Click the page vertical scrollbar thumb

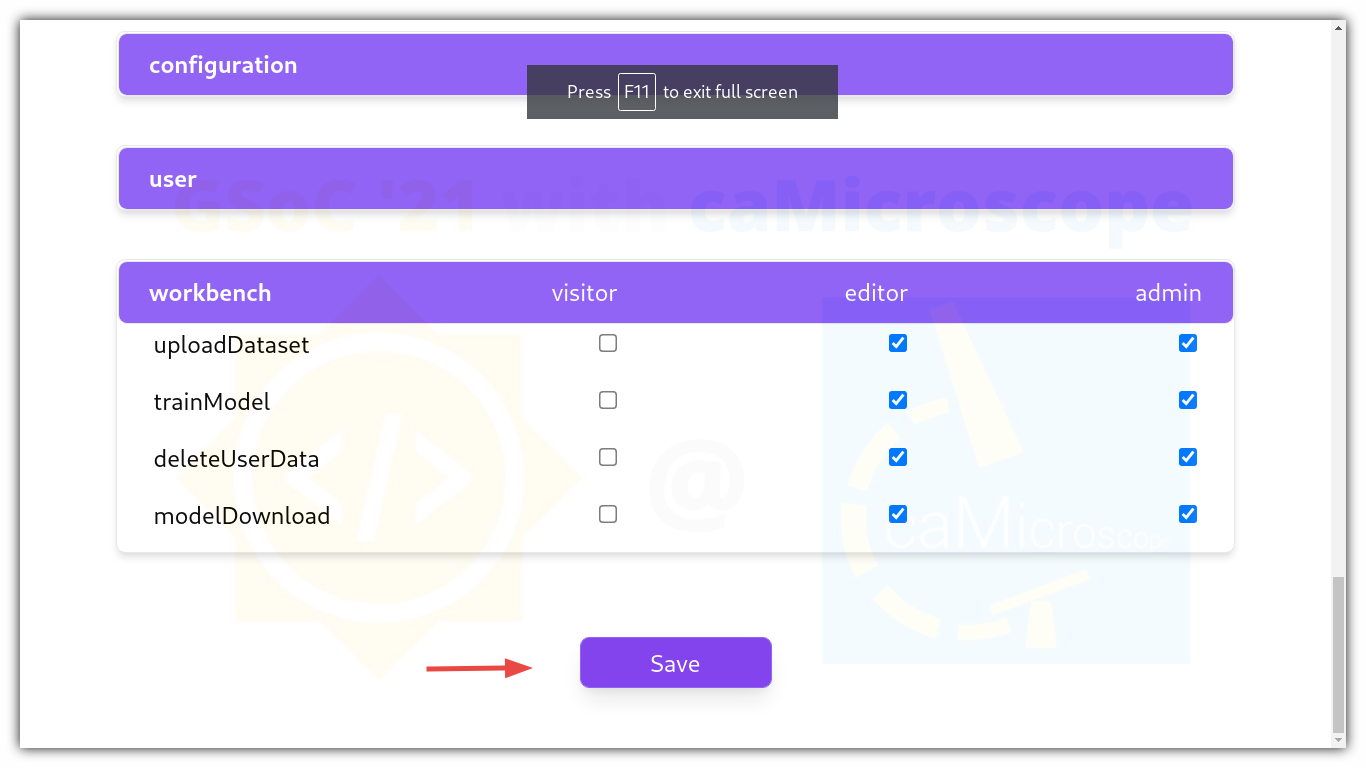1339,656
